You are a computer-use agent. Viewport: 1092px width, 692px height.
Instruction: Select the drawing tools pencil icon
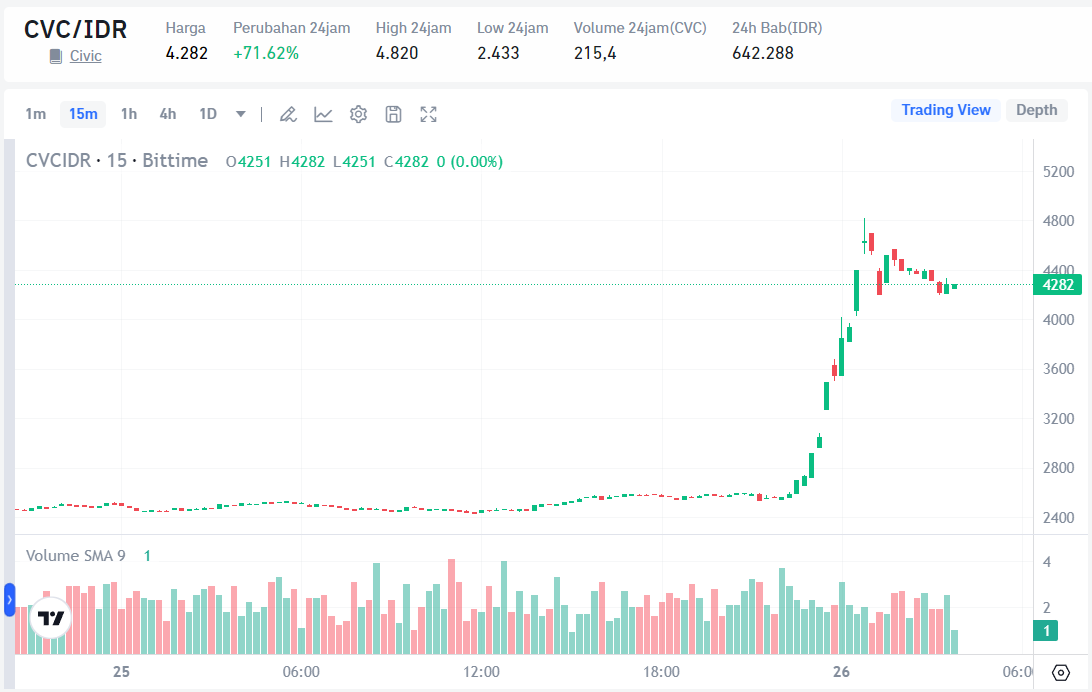click(288, 114)
